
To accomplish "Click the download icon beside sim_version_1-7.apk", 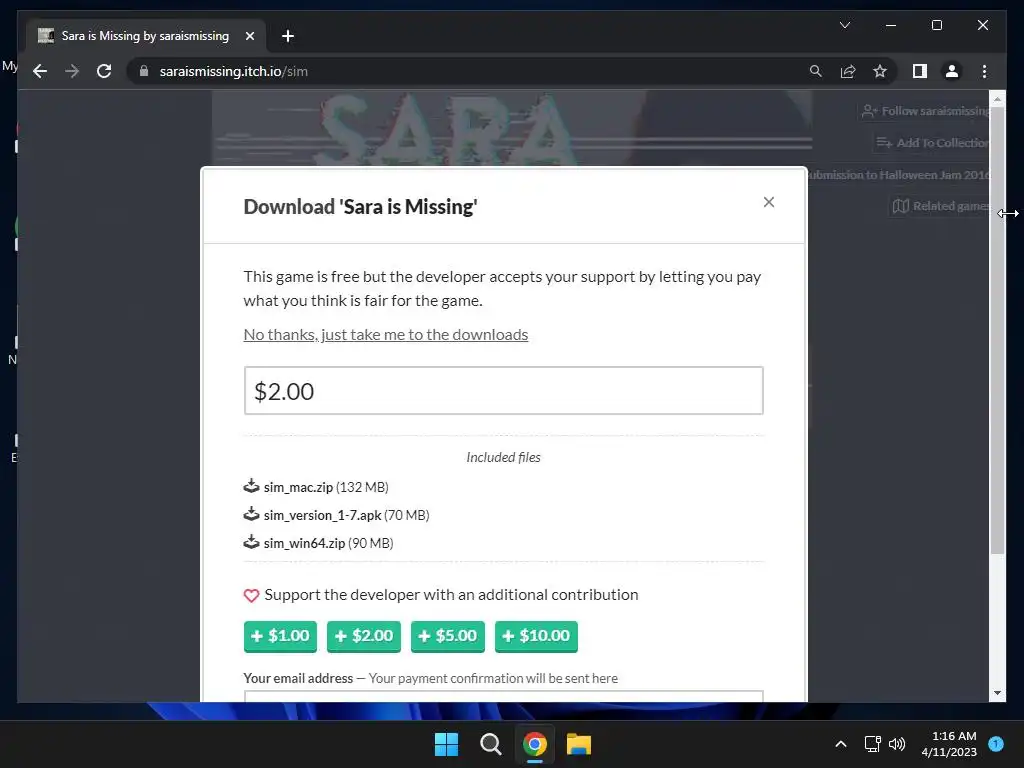I will click(251, 515).
